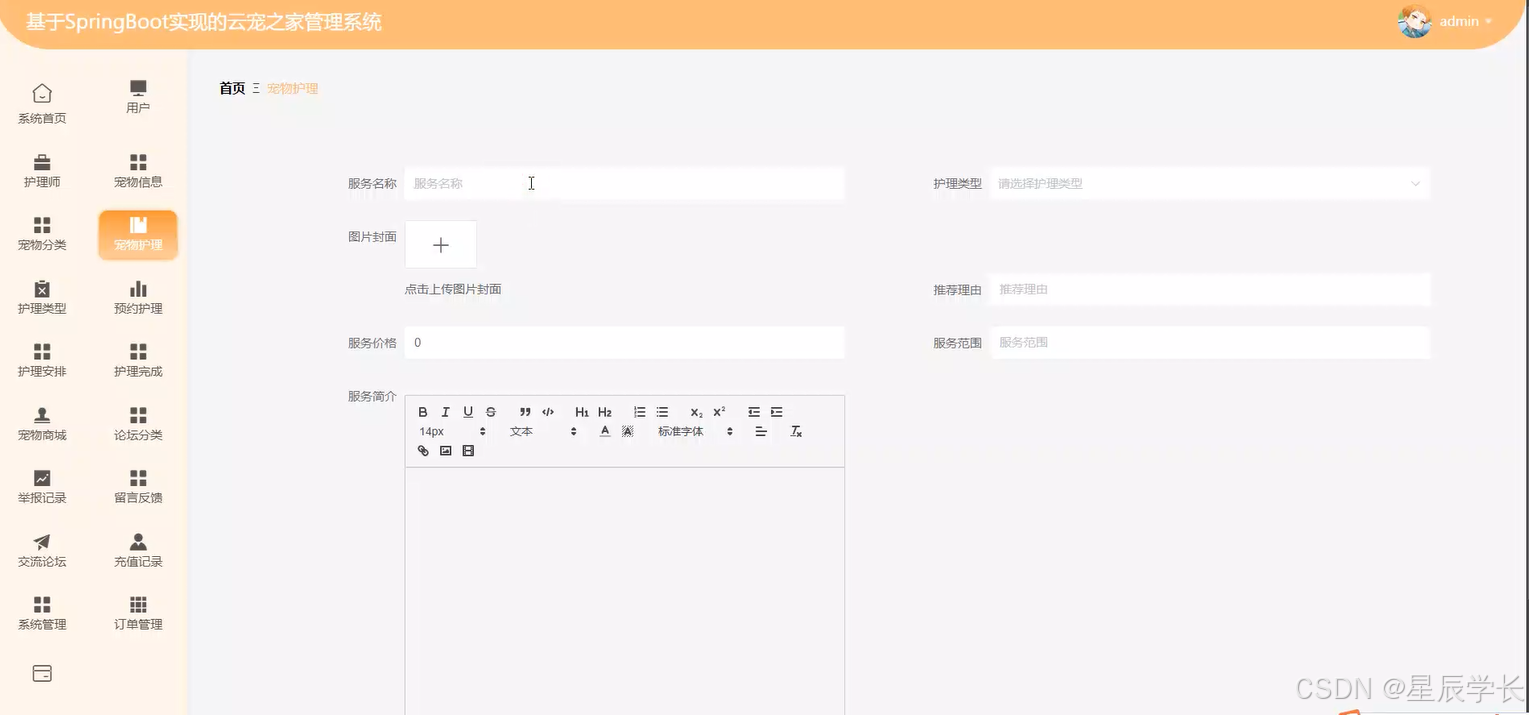Open 护理类型 in the sidebar
The image size is (1529, 715).
(42, 298)
